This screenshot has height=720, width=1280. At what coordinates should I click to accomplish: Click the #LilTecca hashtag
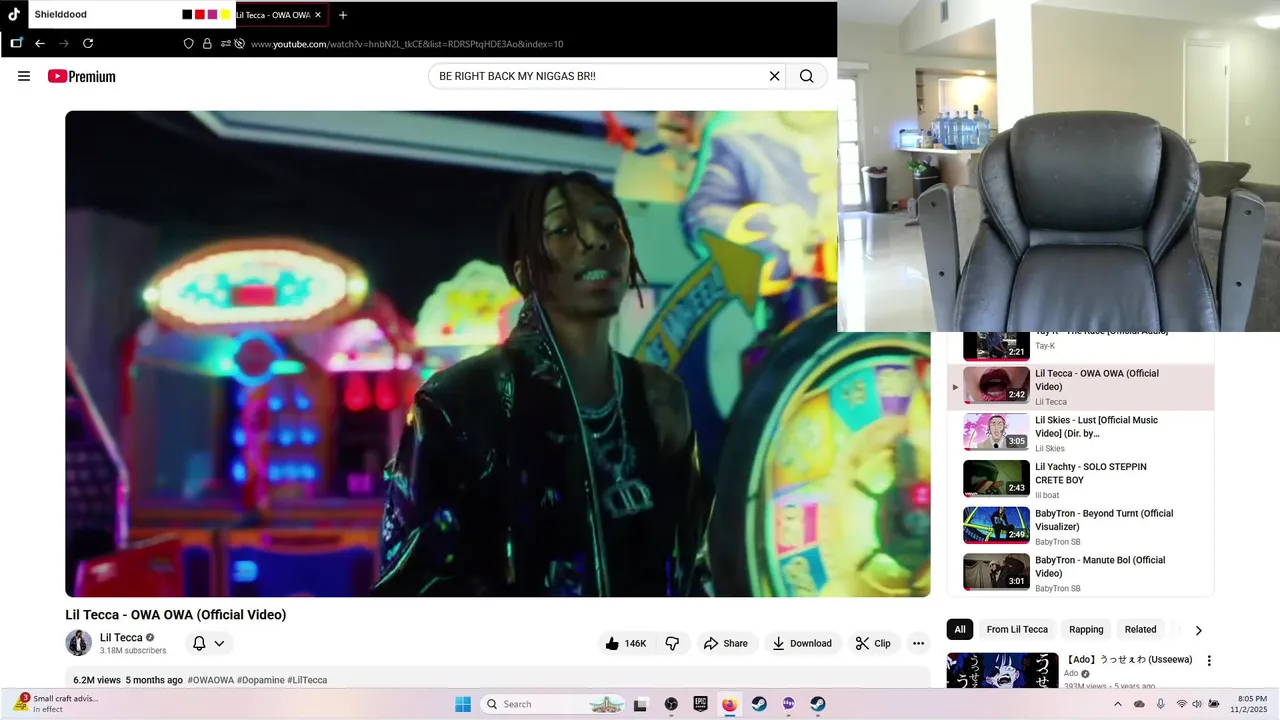pyautogui.click(x=307, y=680)
